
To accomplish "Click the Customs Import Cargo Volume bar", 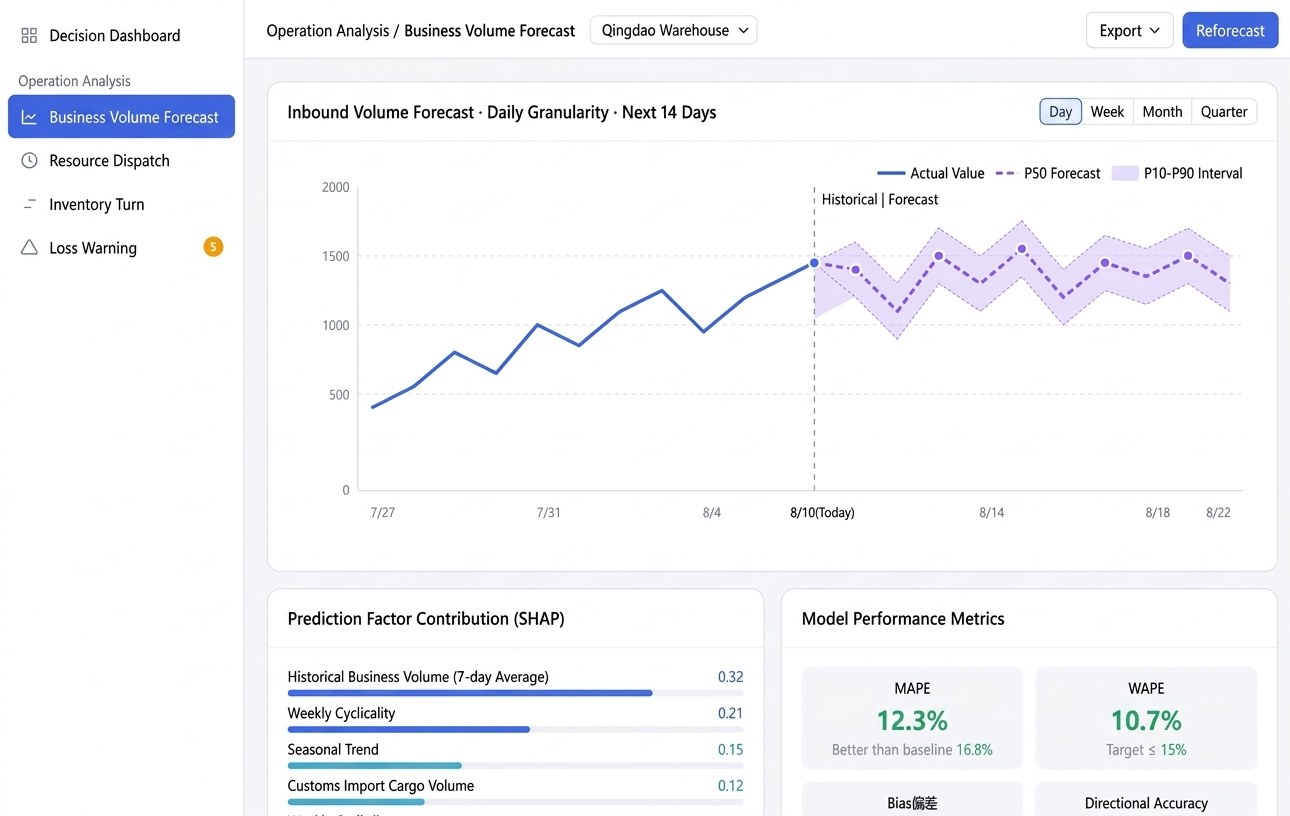I will (515, 802).
